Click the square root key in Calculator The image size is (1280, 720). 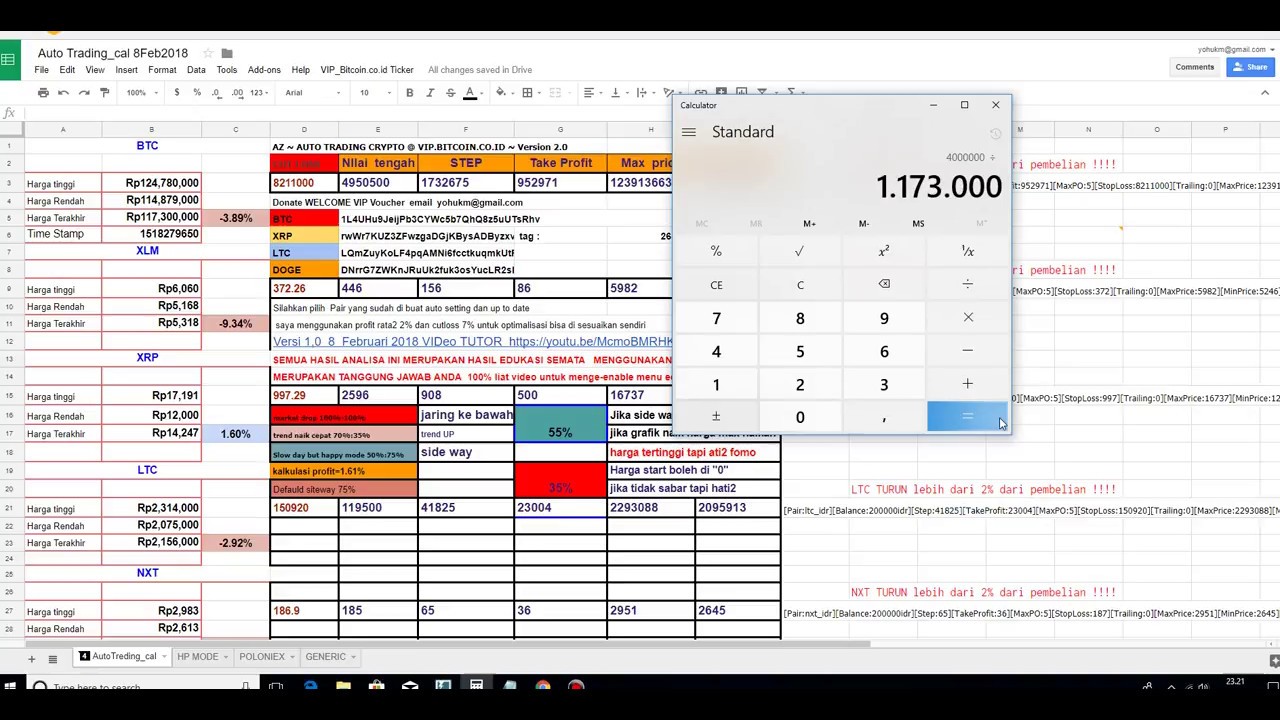(799, 251)
